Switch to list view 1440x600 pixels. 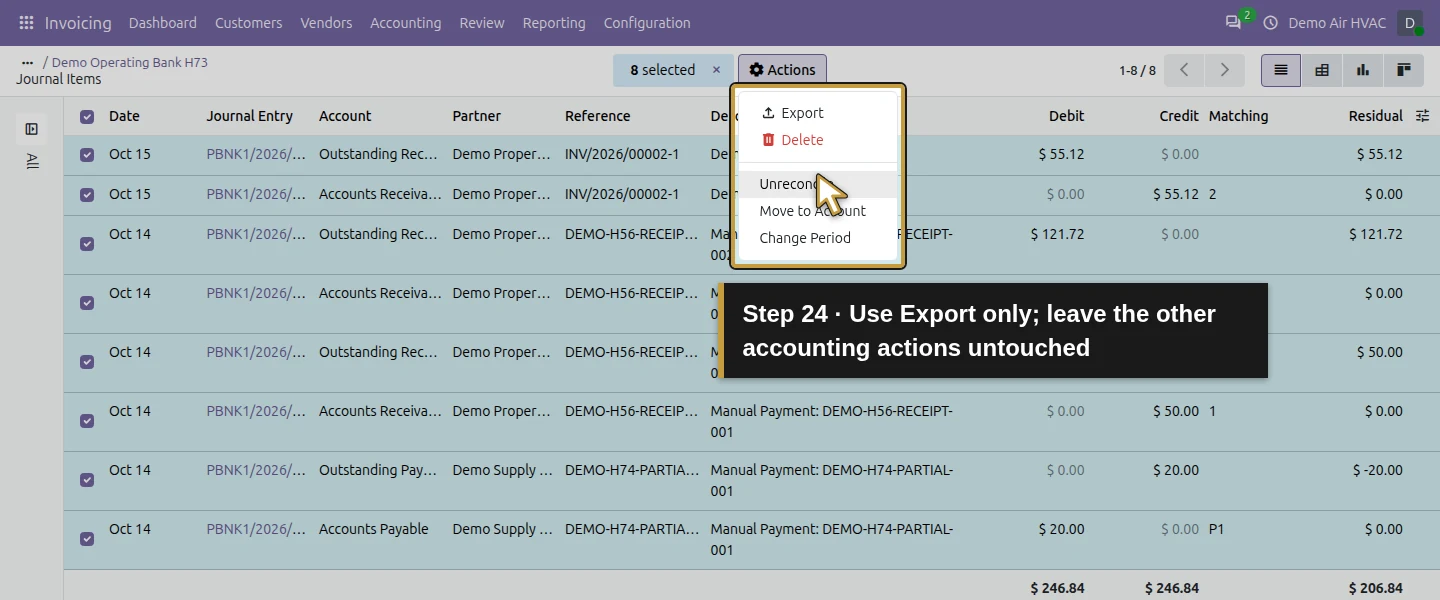click(x=1281, y=70)
